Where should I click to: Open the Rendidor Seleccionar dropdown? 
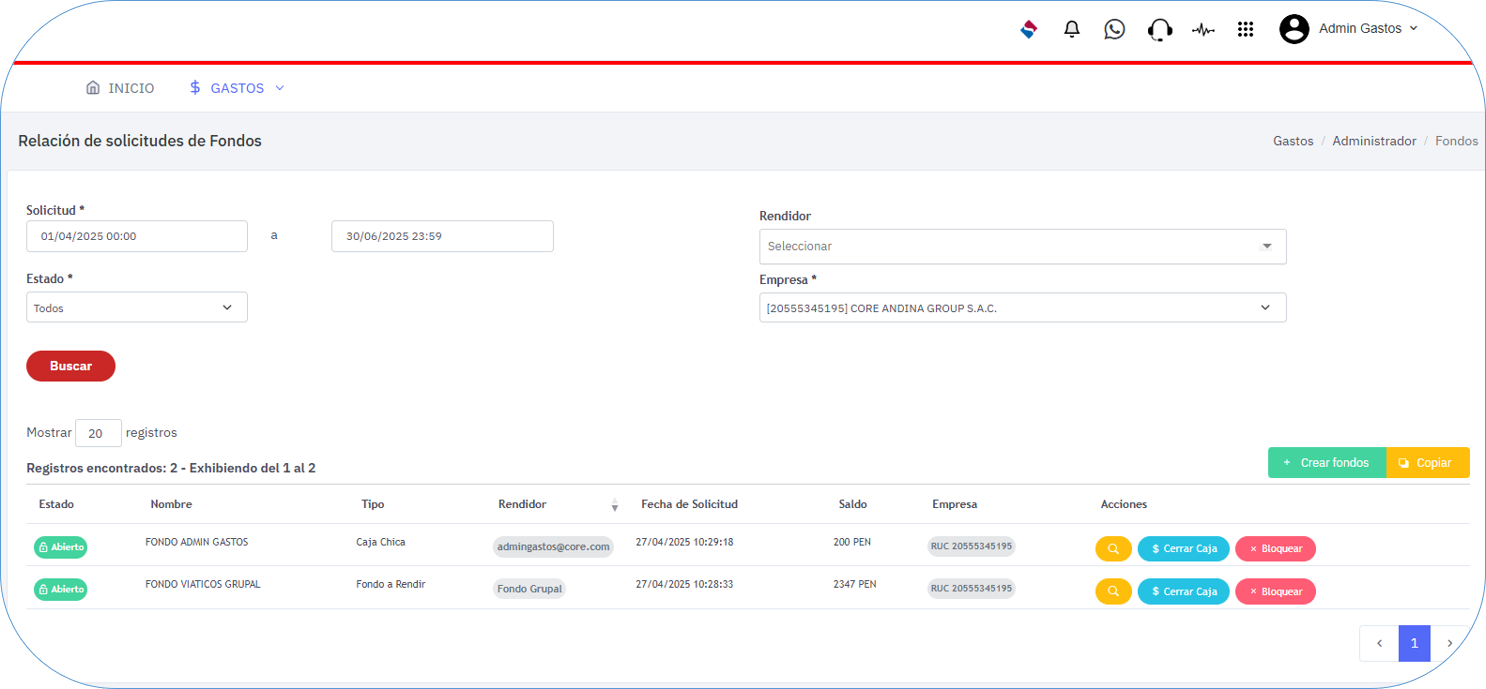(x=1023, y=246)
